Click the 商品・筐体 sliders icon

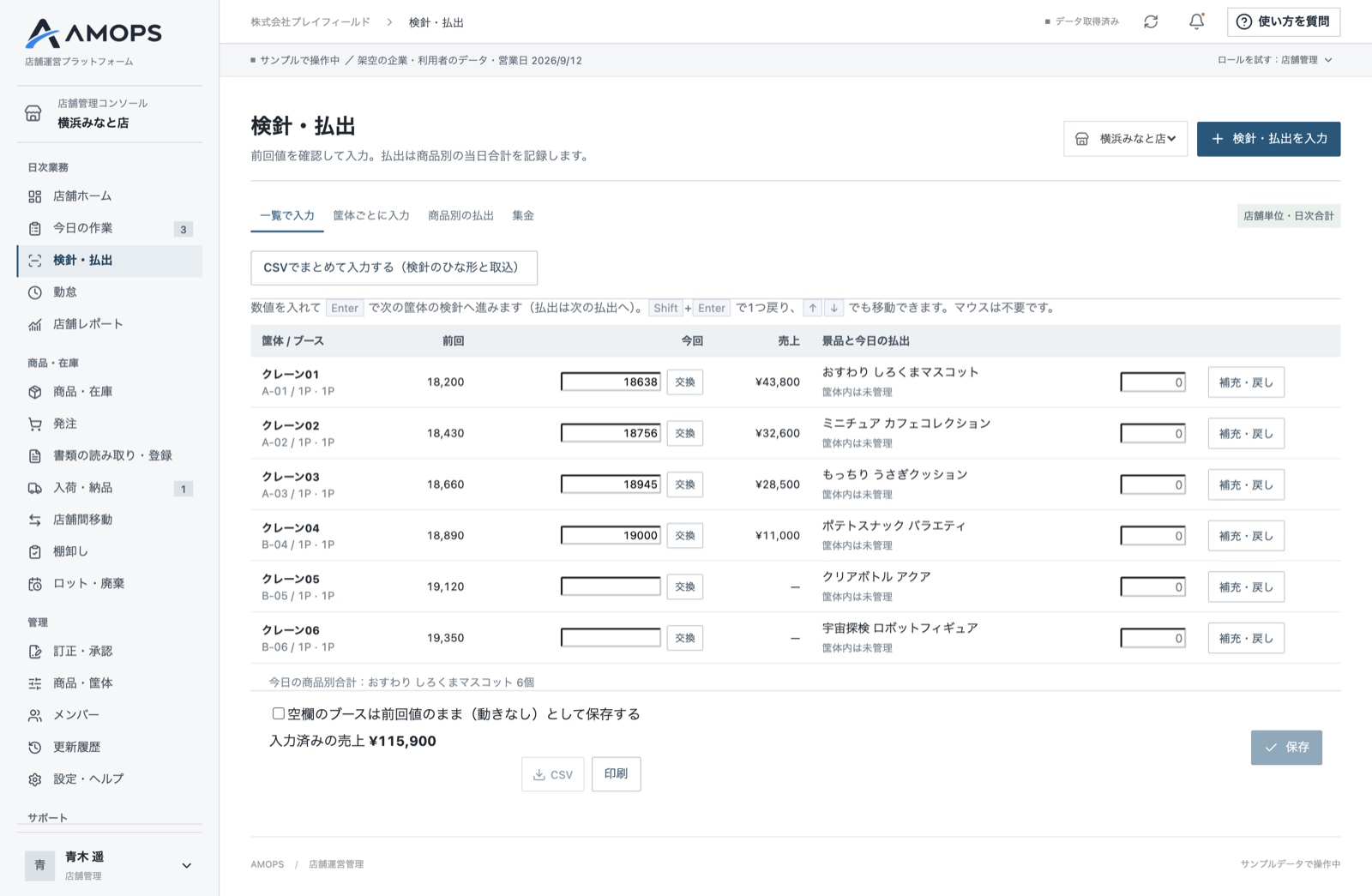(35, 683)
